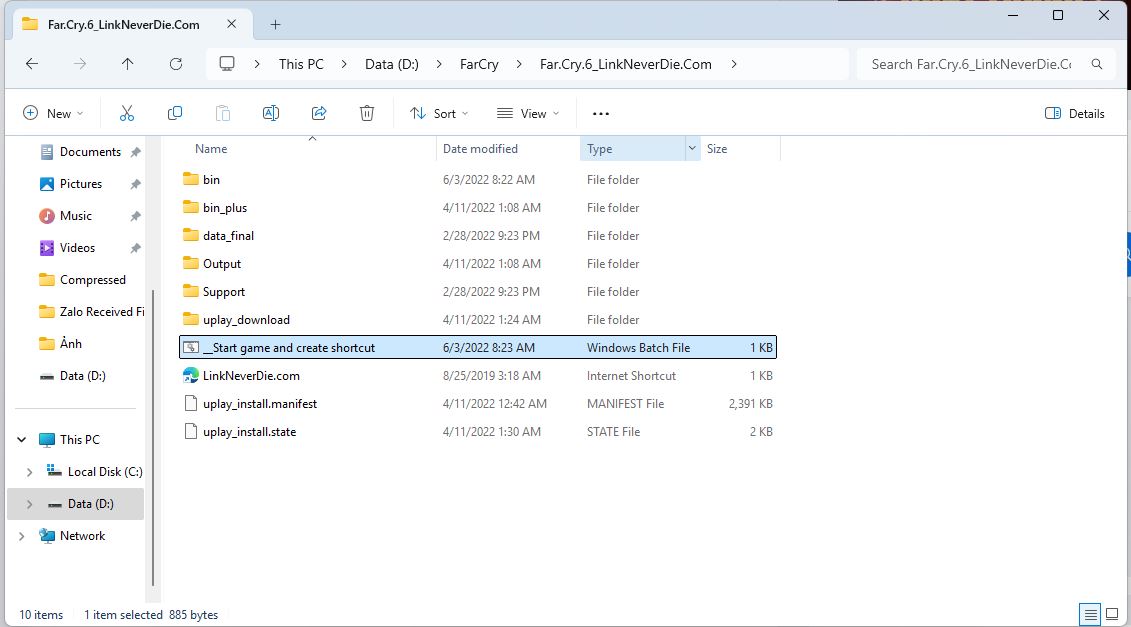Image resolution: width=1131 pixels, height=627 pixels.
Task: Go back using the back arrow
Action: 31,63
